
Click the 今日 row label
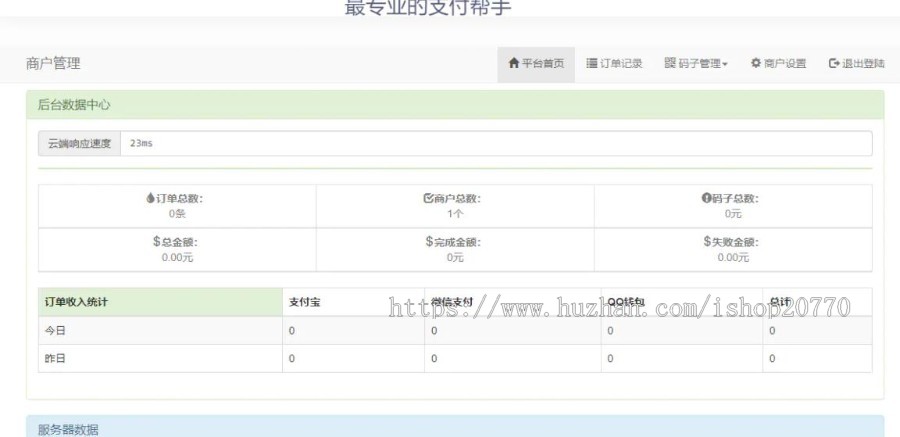(55, 331)
